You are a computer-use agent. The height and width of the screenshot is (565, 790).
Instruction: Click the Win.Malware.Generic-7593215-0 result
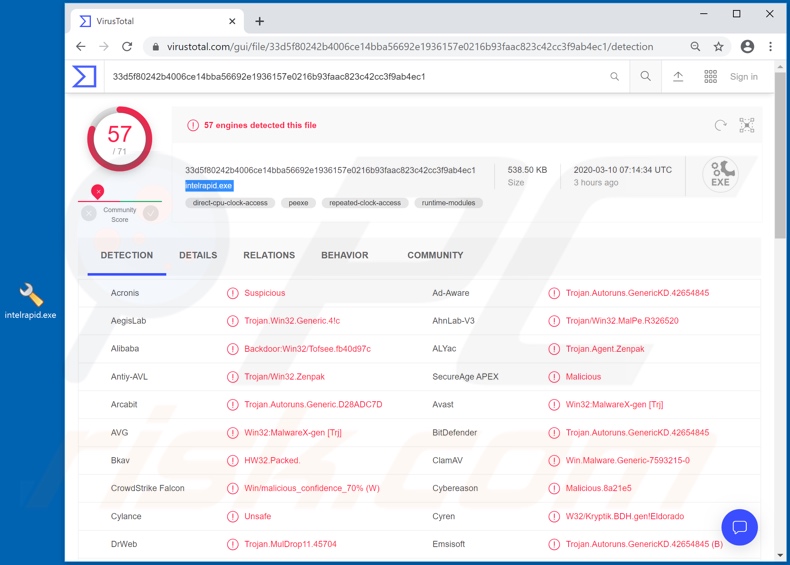[x=627, y=461]
